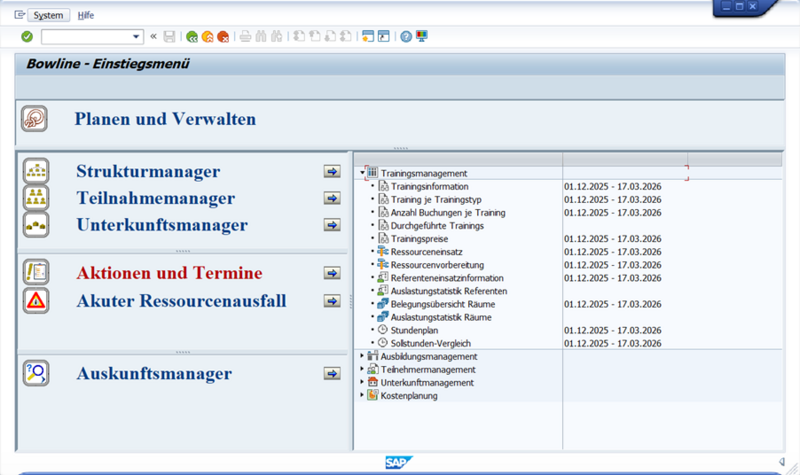800x475 pixels.
Task: Select Referenteneinsatzinformation entry
Action: [447, 278]
